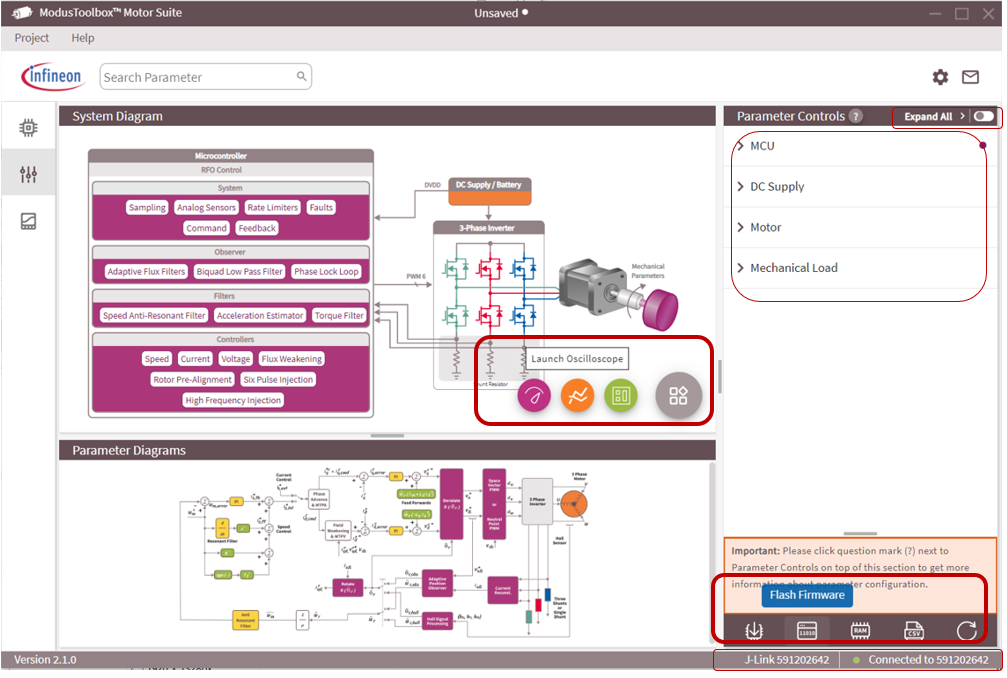Open the Adaptive Flux Filters block
The image size is (1007, 678).
coord(146,272)
